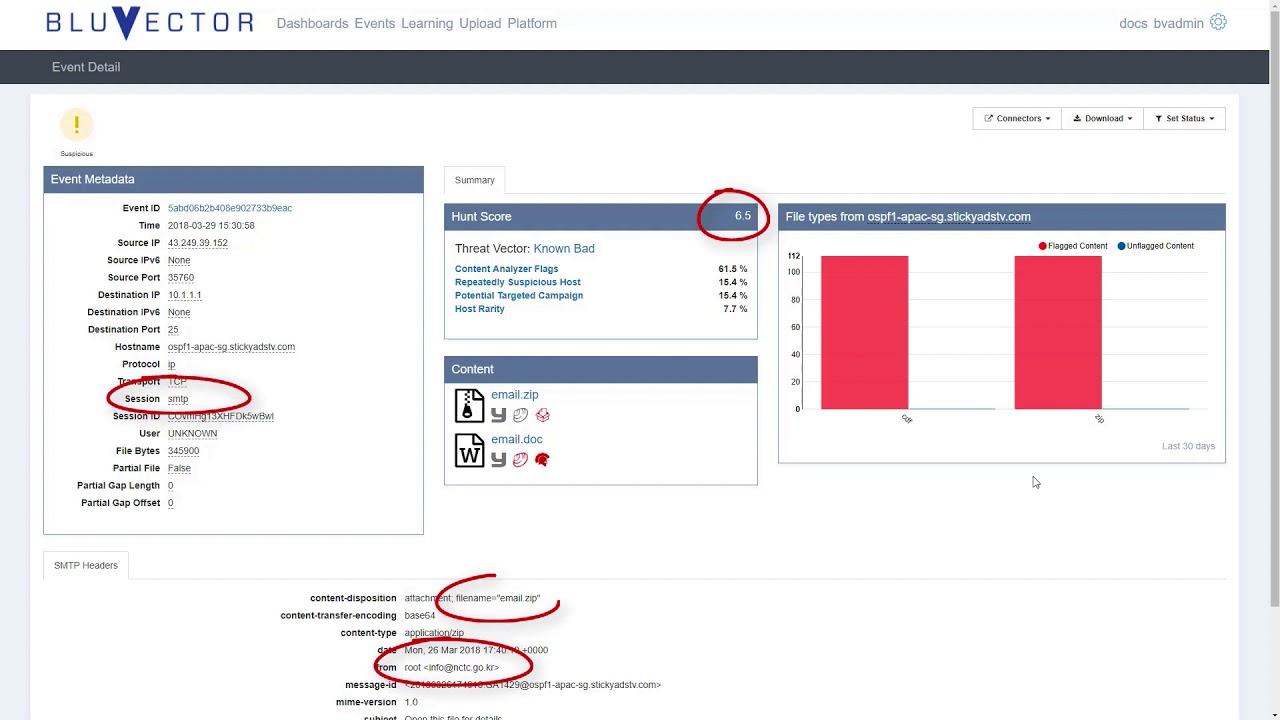Screen dimensions: 1280x720
Task: Click the File Bytes value 345900
Action: pos(183,451)
